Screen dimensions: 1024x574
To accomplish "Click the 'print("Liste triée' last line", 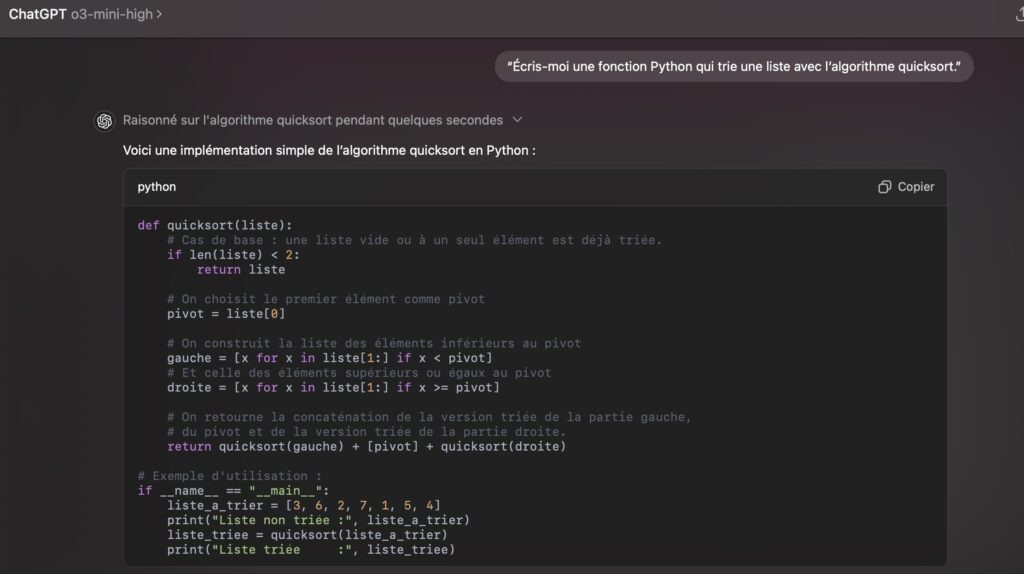I will 311,550.
